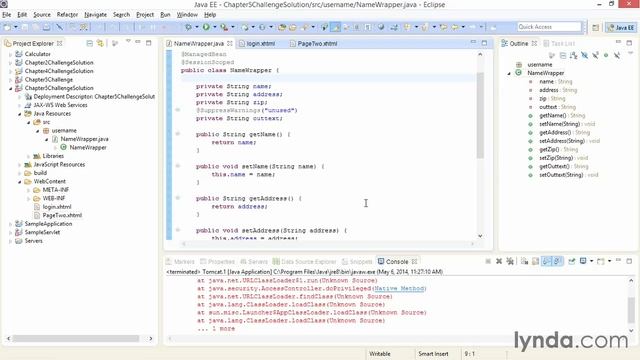Click the New file toolbar icon
The height and width of the screenshot is (360, 640).
coord(7,27)
